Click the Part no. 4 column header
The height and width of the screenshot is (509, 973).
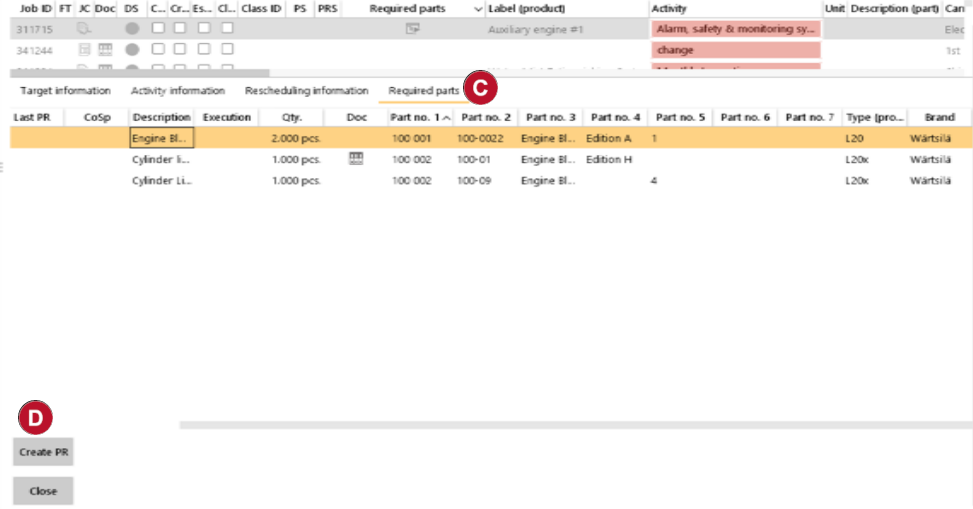coord(616,117)
